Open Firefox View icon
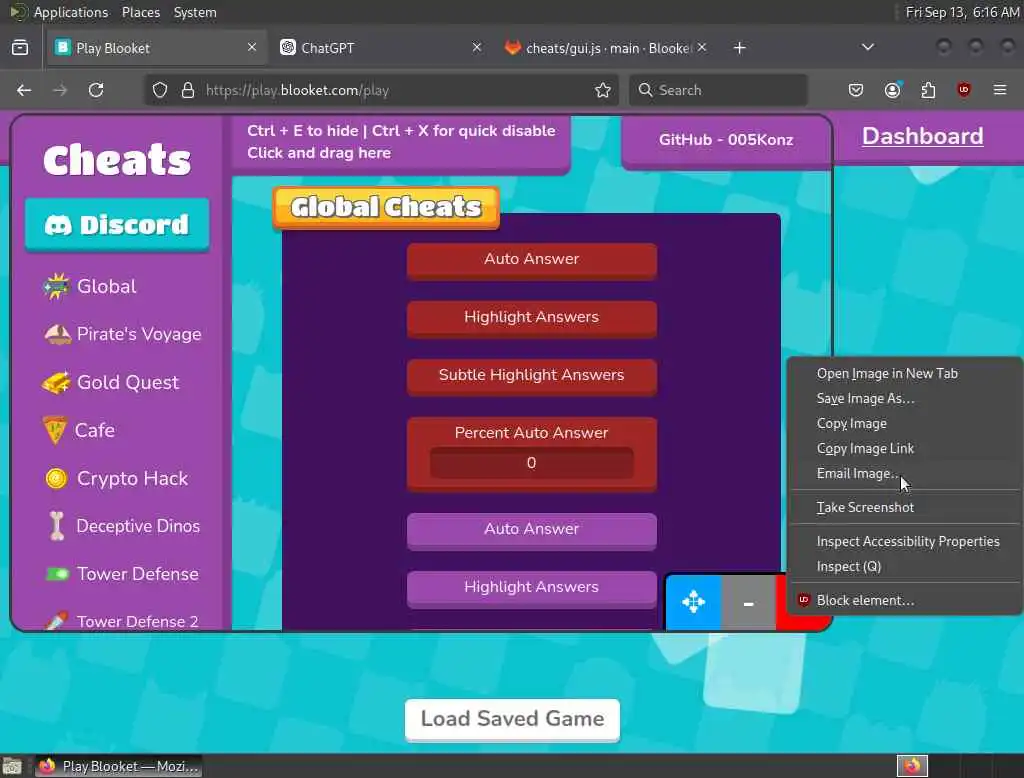1024x778 pixels. [x=20, y=48]
